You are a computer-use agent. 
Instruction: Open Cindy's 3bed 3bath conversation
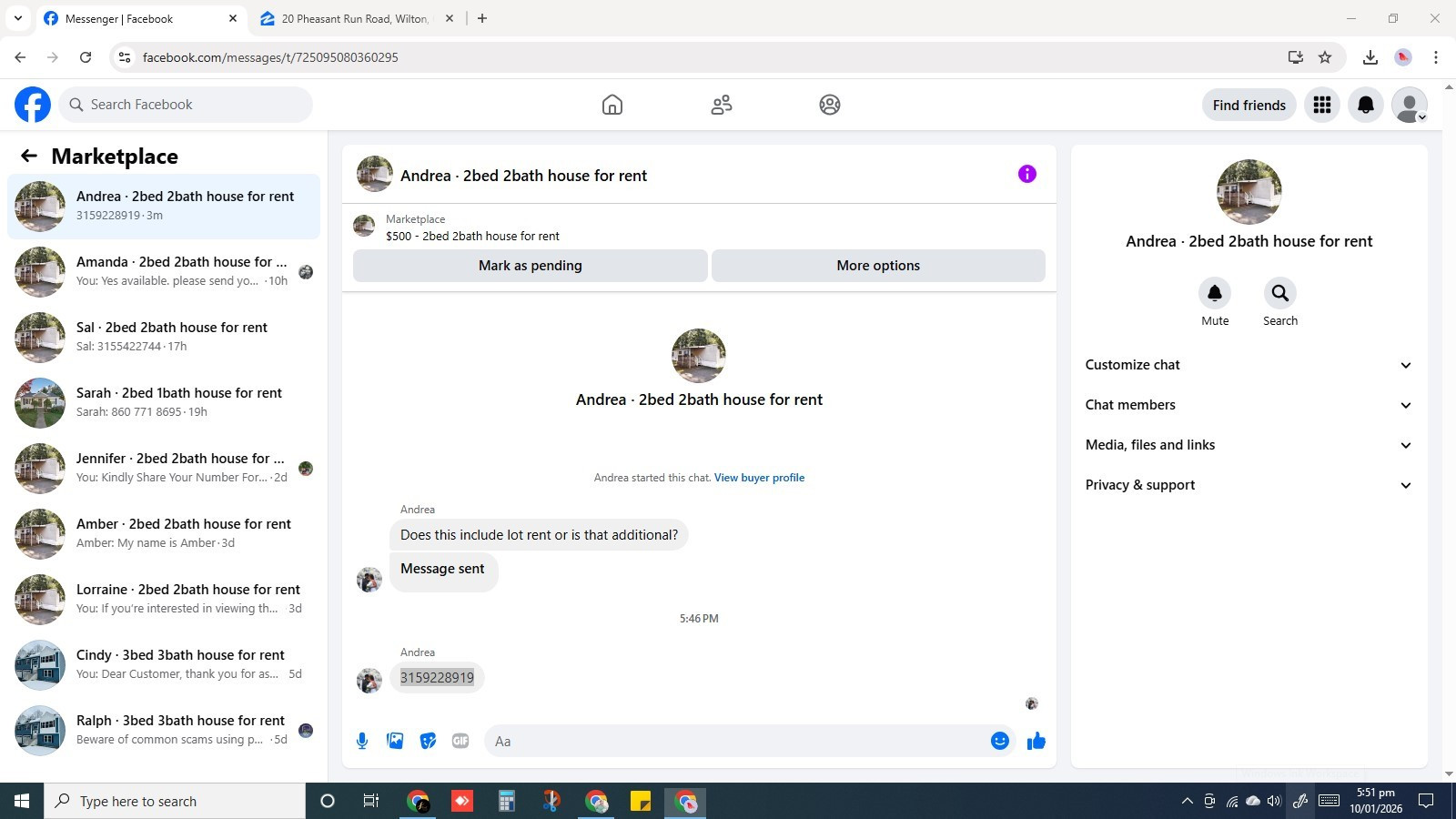coord(164,665)
